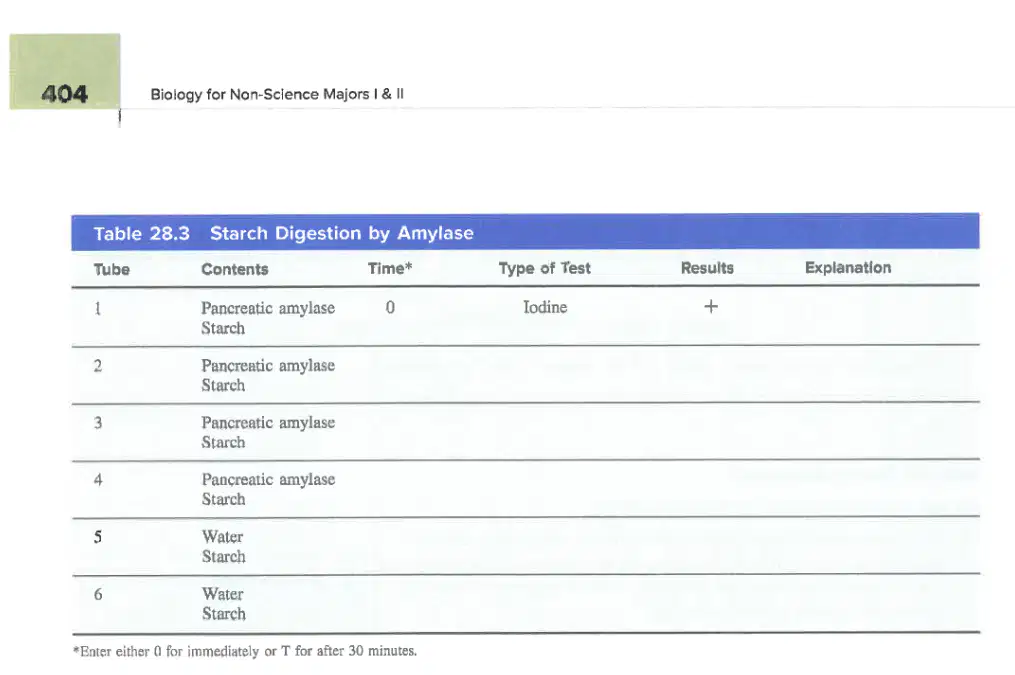Screen dimensions: 1015x675
Task: Click the 'Starch Digestion by Amylase' title
Action: [x=342, y=233]
